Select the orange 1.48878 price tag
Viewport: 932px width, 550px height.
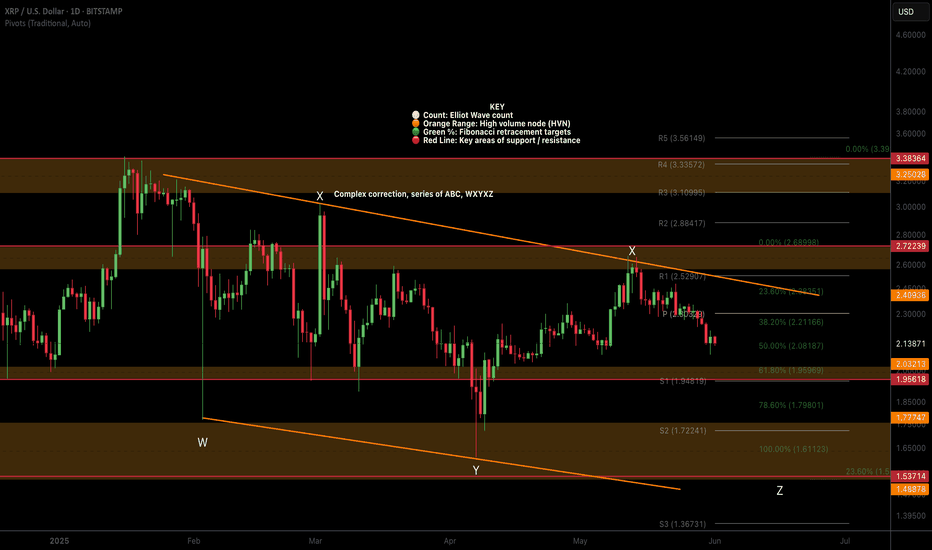(911, 489)
